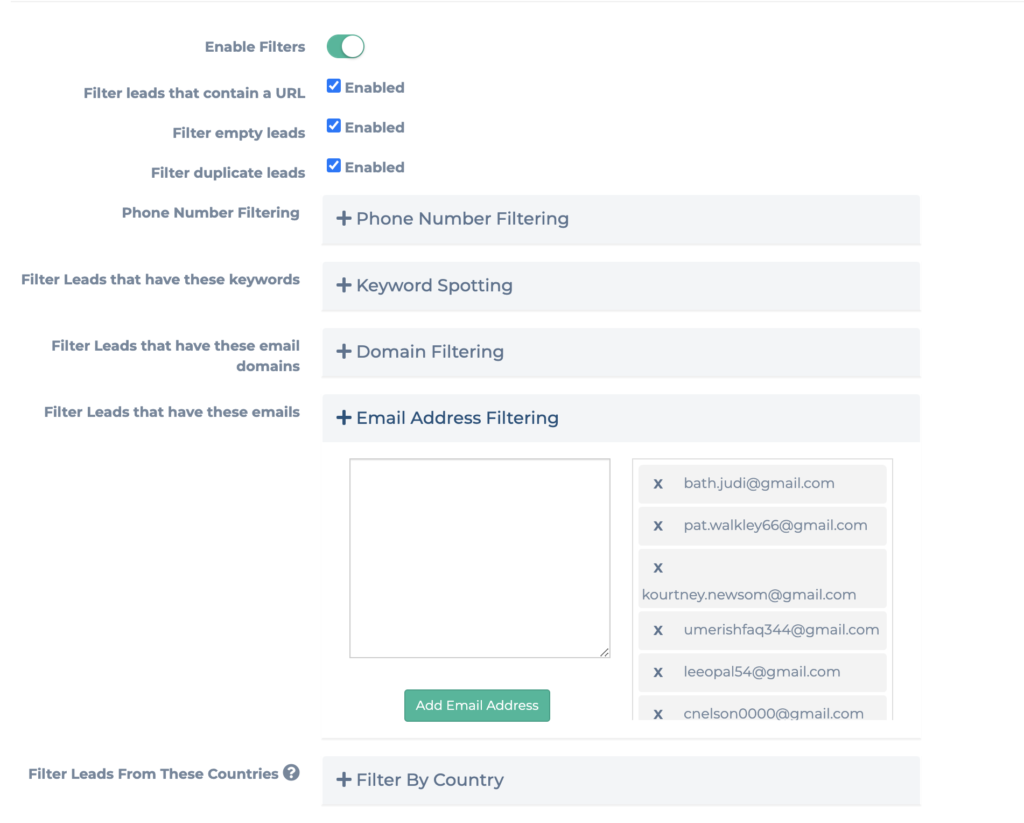Turn off the Enable Filters switch
Image resolution: width=1024 pixels, height=823 pixels.
346,47
